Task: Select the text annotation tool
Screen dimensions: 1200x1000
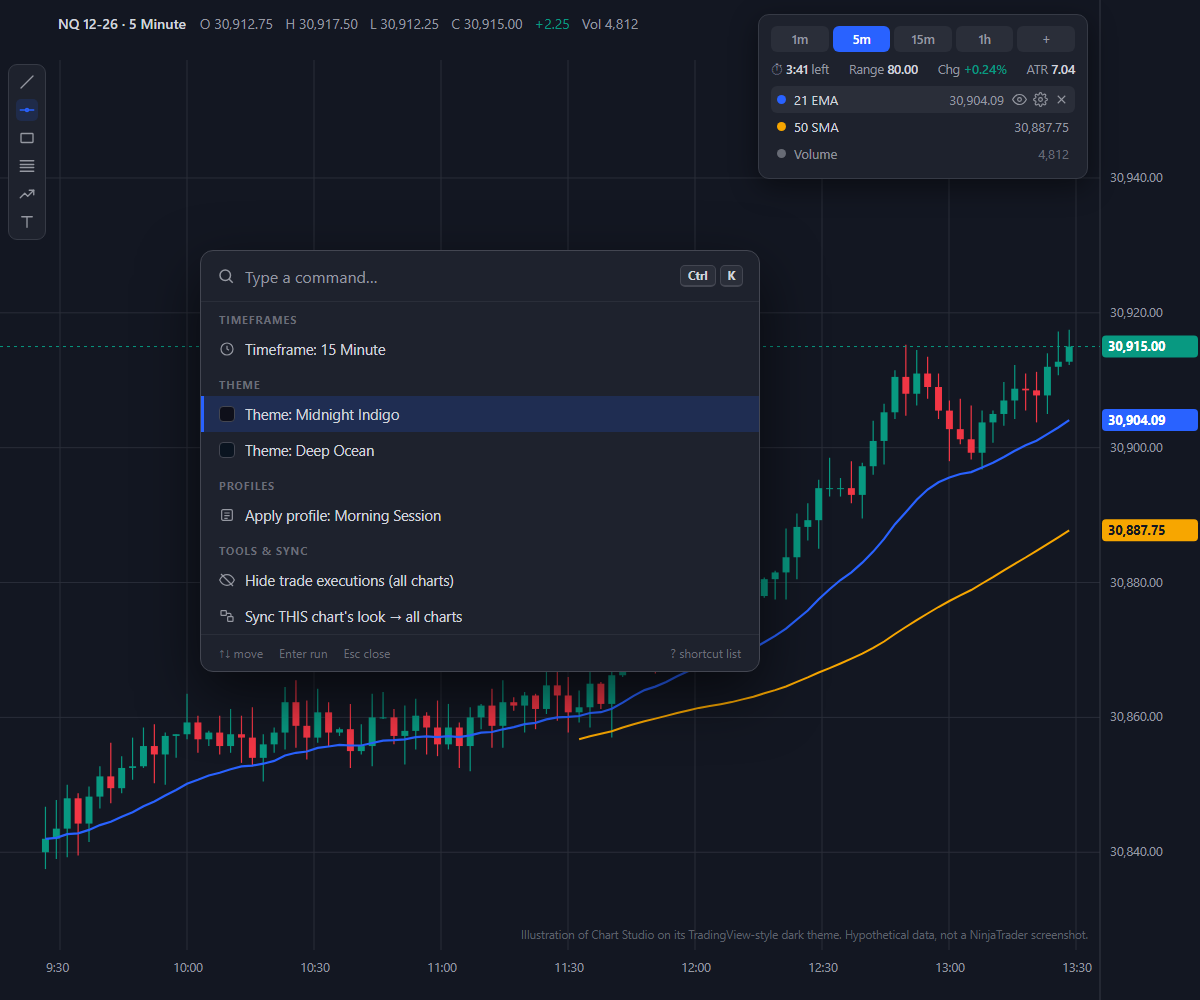Action: [x=27, y=222]
